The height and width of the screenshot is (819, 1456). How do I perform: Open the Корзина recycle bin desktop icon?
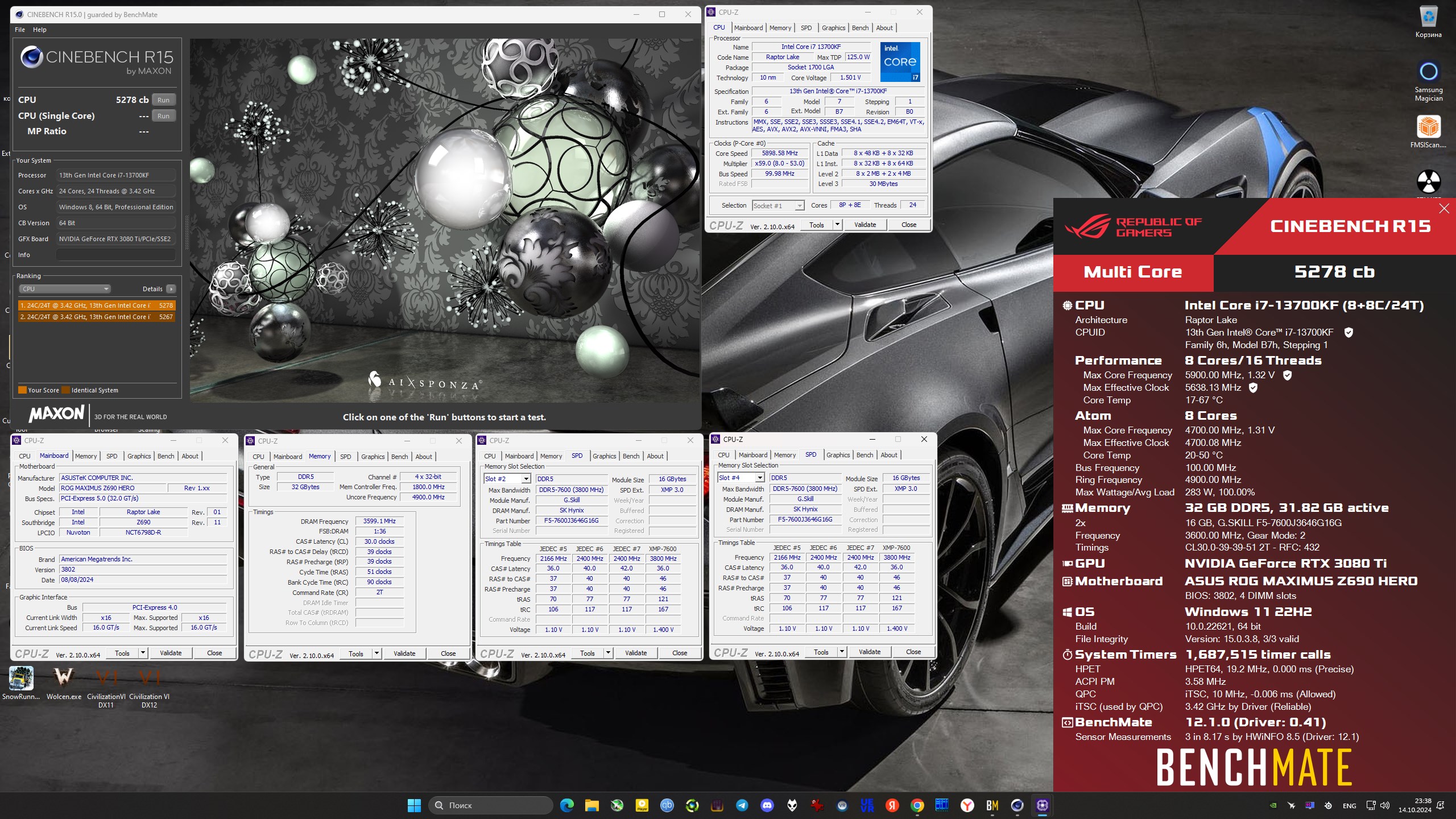(x=1428, y=22)
